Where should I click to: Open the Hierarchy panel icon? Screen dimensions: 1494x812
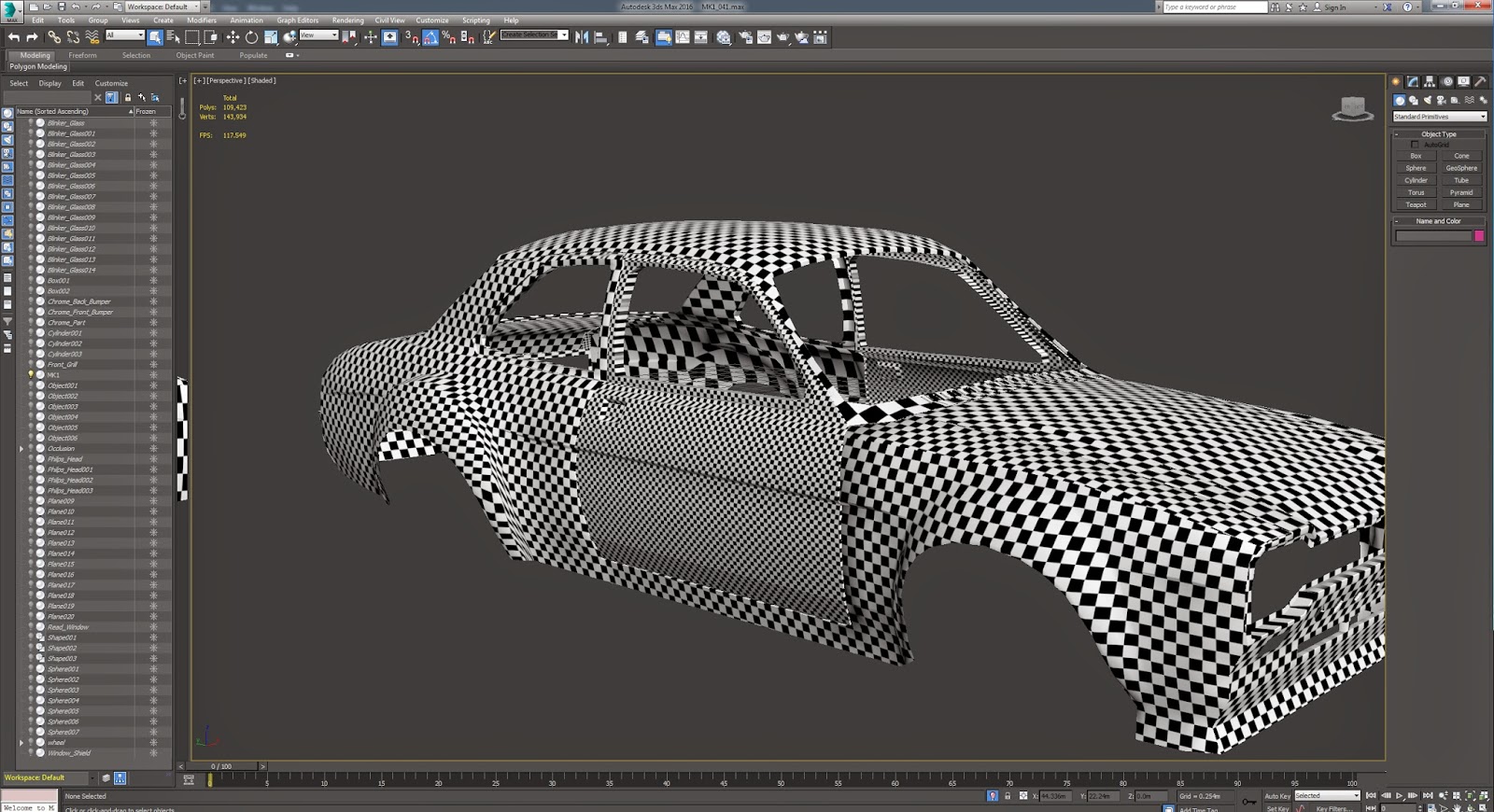point(1430,82)
